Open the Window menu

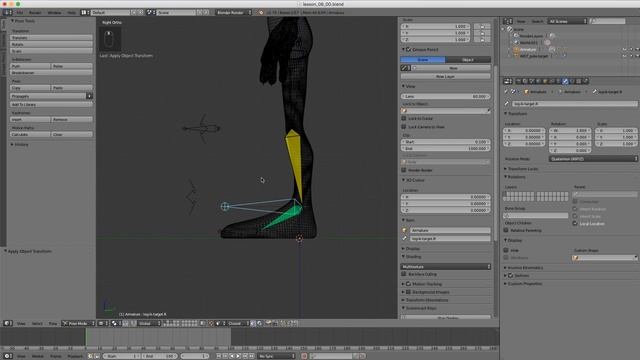click(54, 13)
